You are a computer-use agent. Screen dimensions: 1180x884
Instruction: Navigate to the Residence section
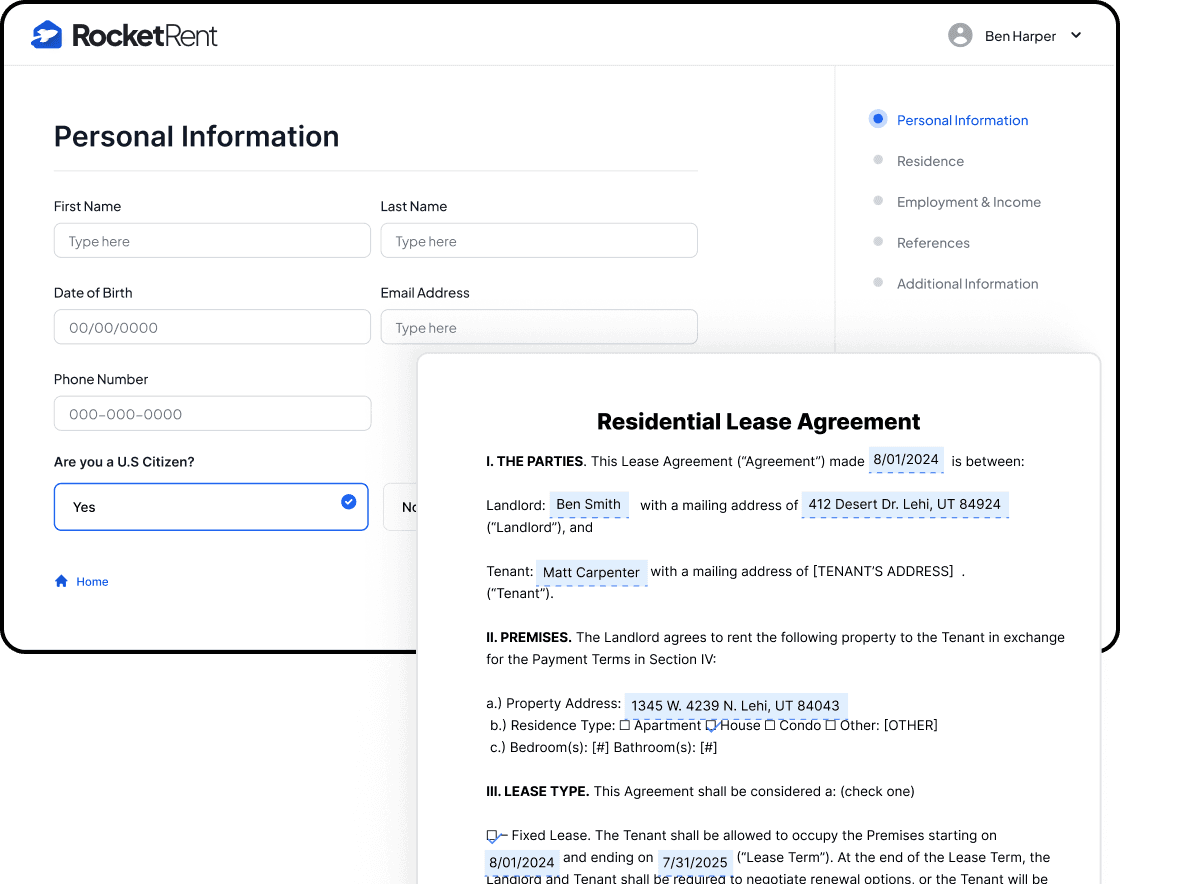coord(930,160)
